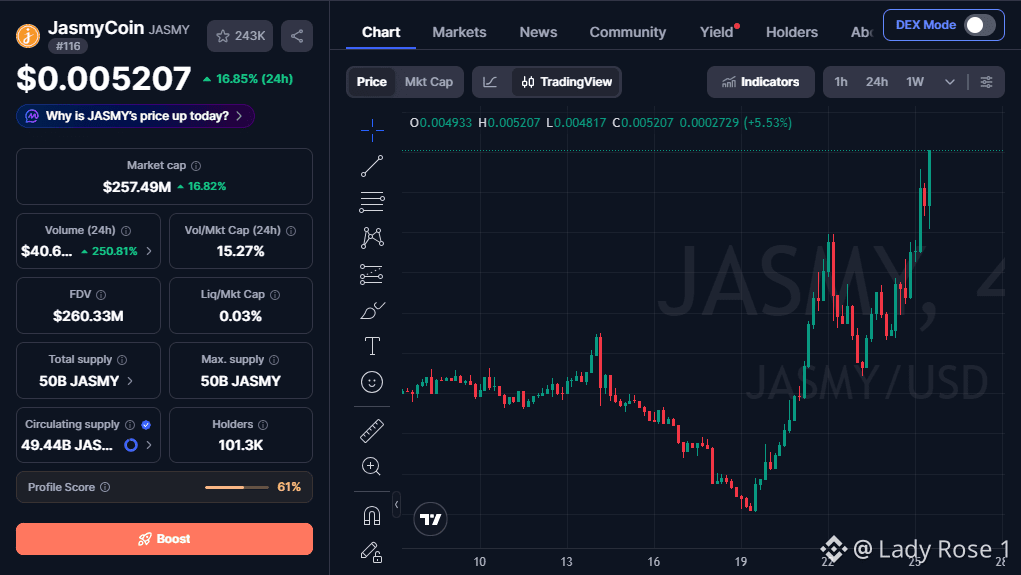Click the $257.49M market cap value
This screenshot has width=1021, height=575.
(137, 187)
